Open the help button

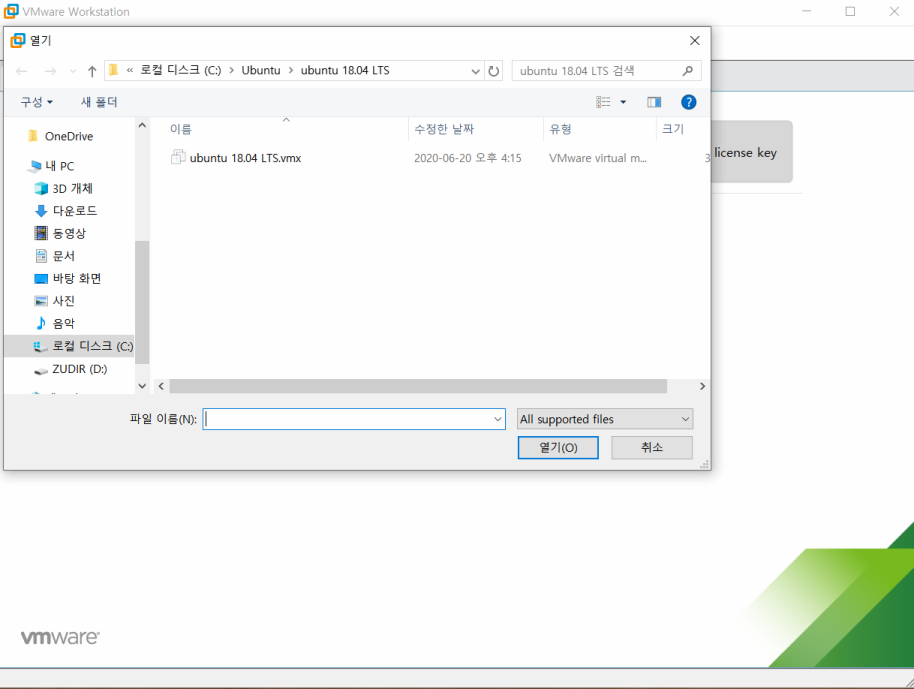[688, 102]
